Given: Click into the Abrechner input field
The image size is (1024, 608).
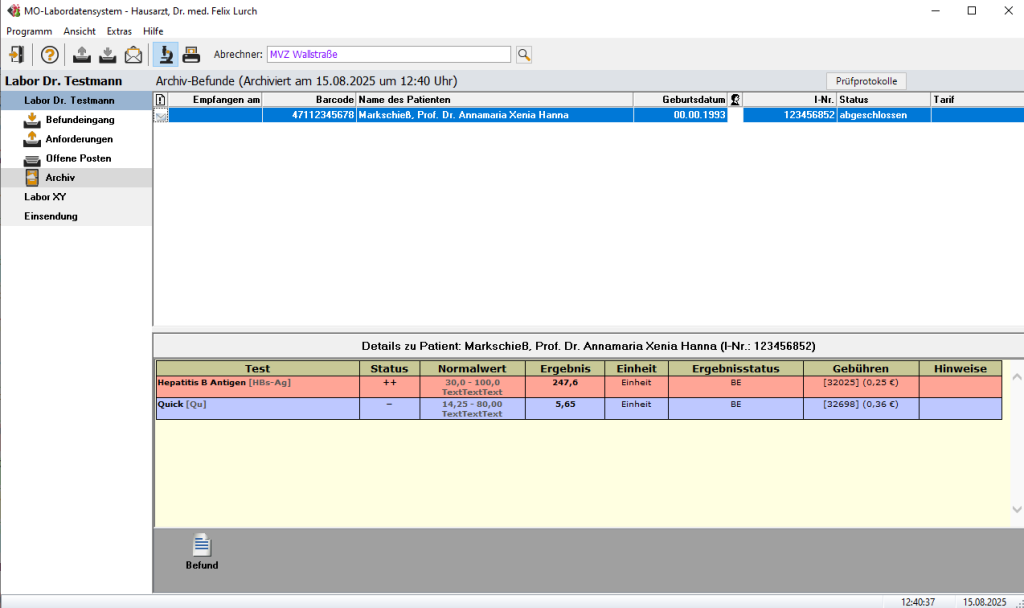Looking at the screenshot, I should pyautogui.click(x=387, y=54).
